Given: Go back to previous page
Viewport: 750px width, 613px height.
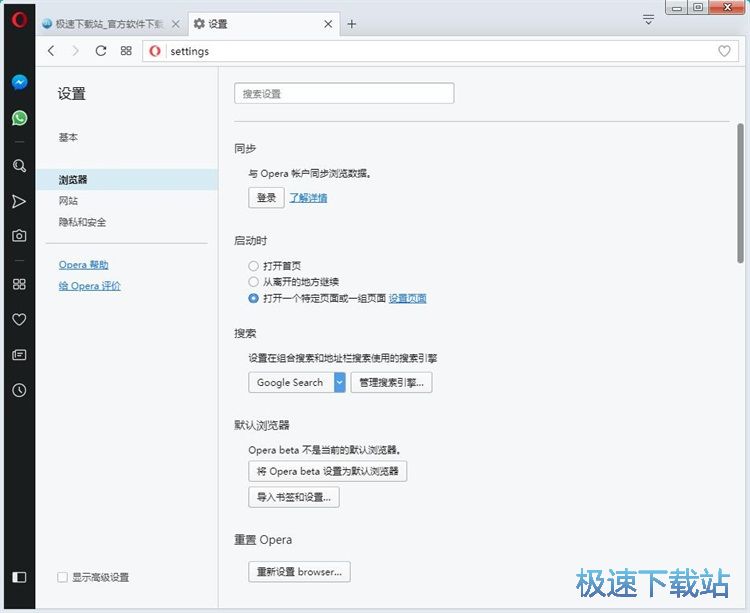Looking at the screenshot, I should coord(52,51).
